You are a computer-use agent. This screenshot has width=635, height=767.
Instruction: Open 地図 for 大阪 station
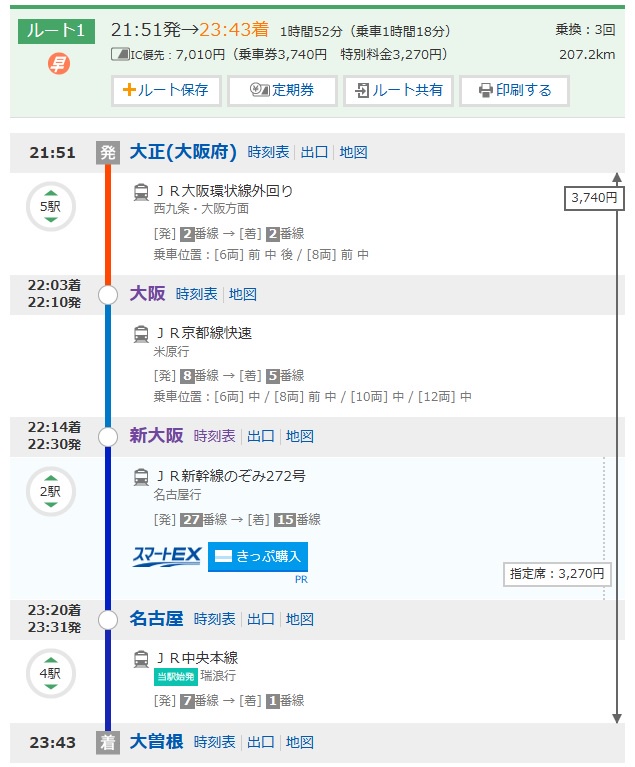243,294
